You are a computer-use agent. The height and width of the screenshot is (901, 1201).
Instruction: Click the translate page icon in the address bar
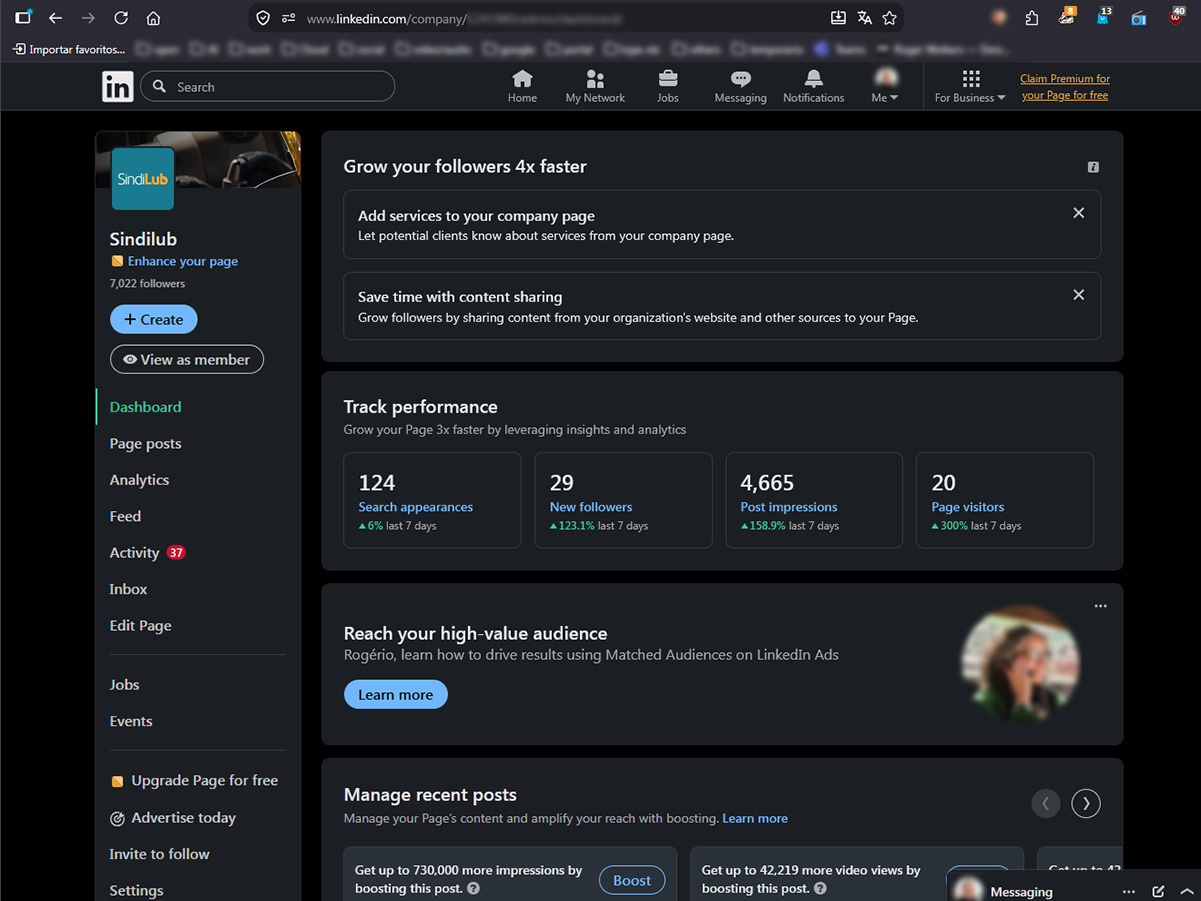point(864,18)
